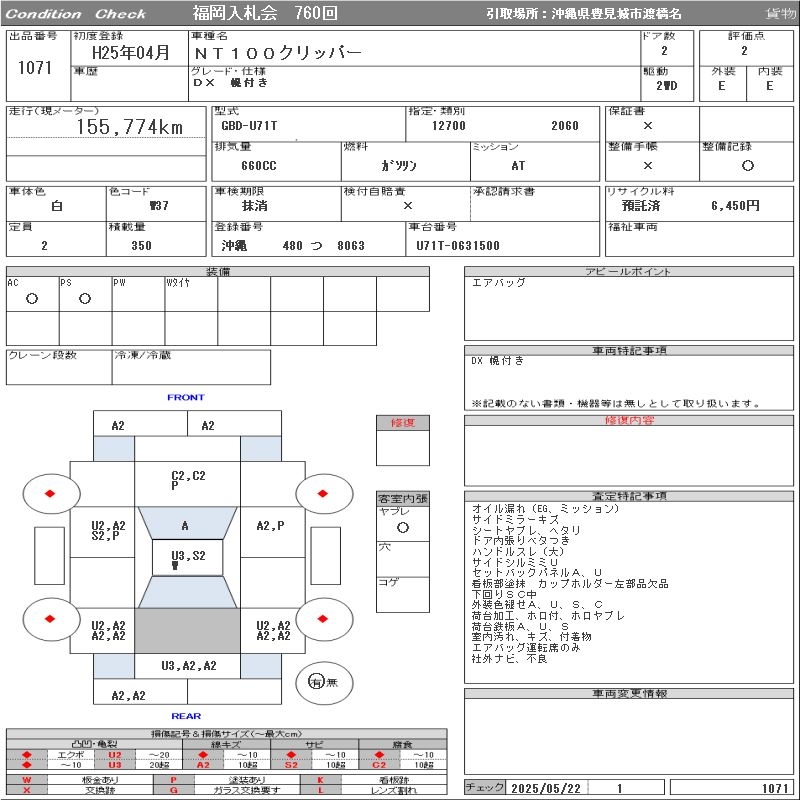Image resolution: width=800 pixels, height=800 pixels.
Task: Click the hood damage code C2,C2 P
Action: pyautogui.click(x=188, y=480)
